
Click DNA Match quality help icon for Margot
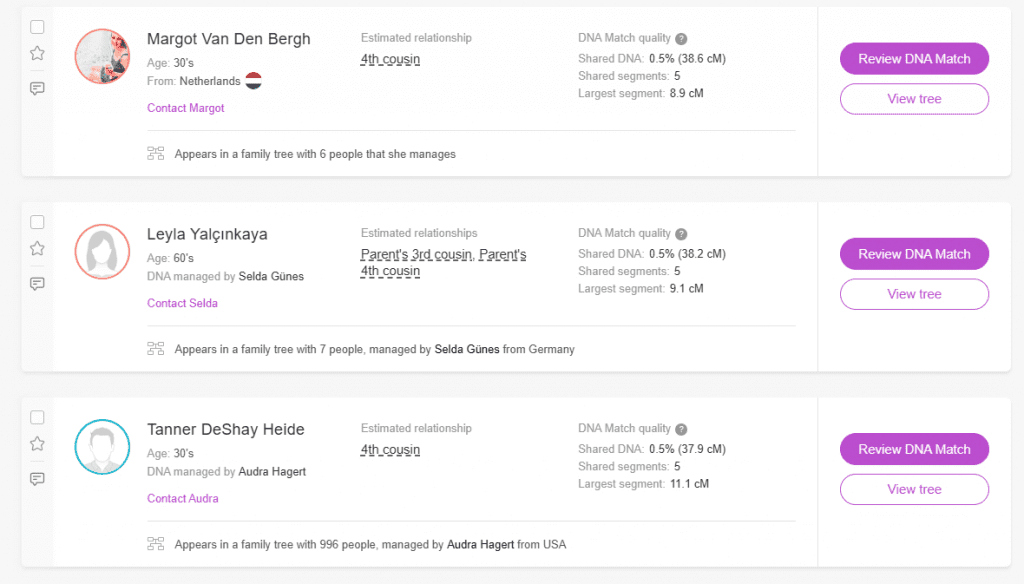click(681, 39)
